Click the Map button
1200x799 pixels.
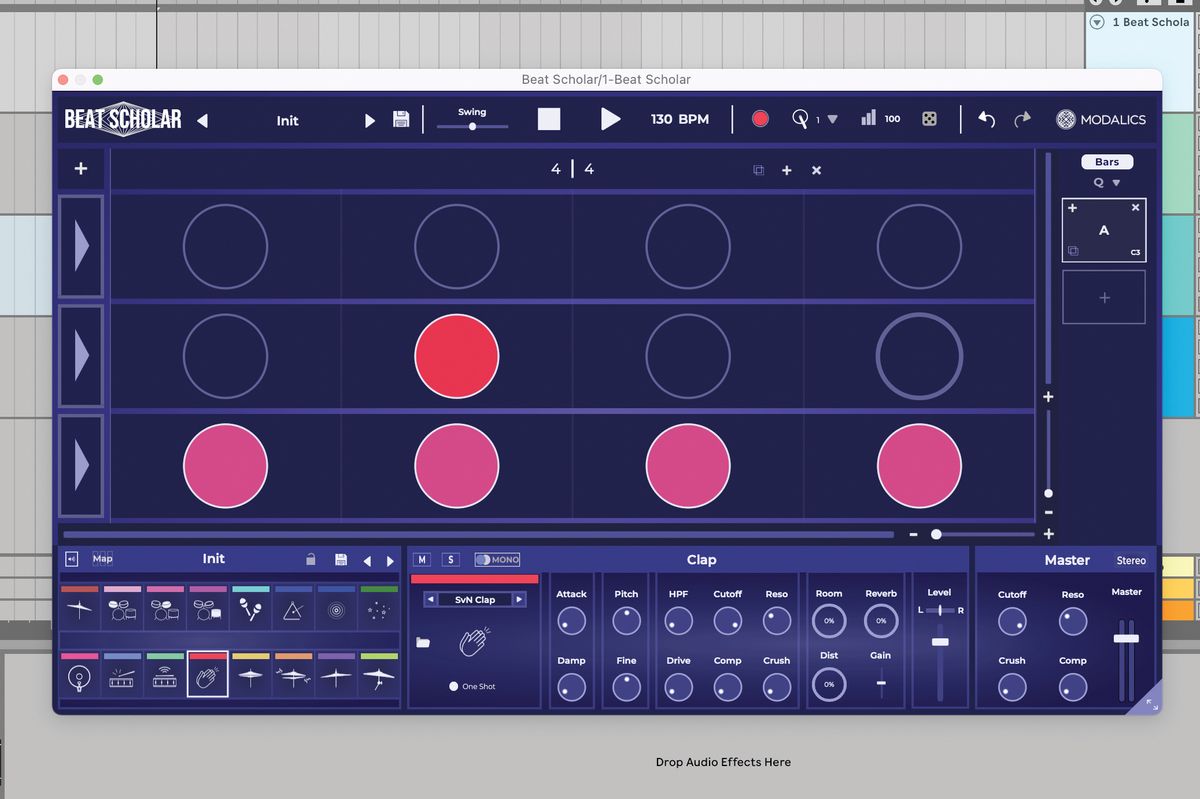click(x=100, y=559)
